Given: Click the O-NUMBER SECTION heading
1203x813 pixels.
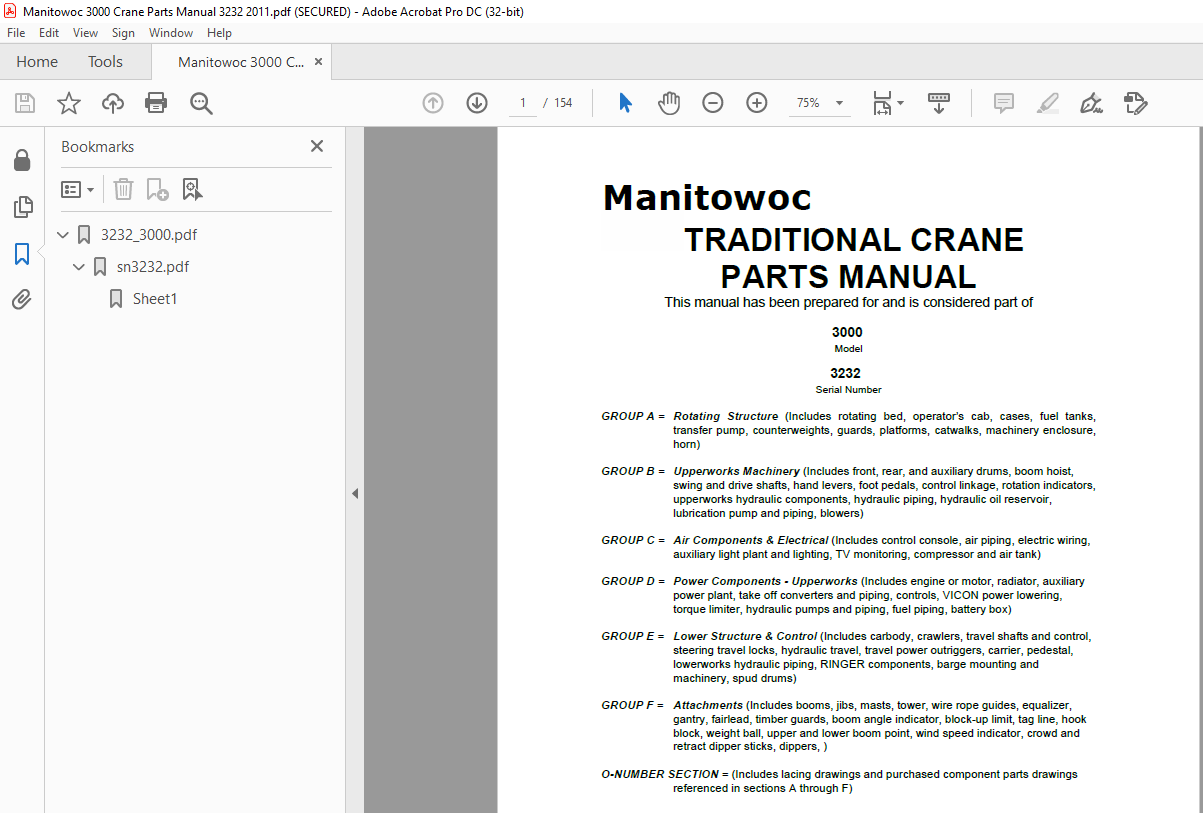Looking at the screenshot, I should (x=660, y=774).
